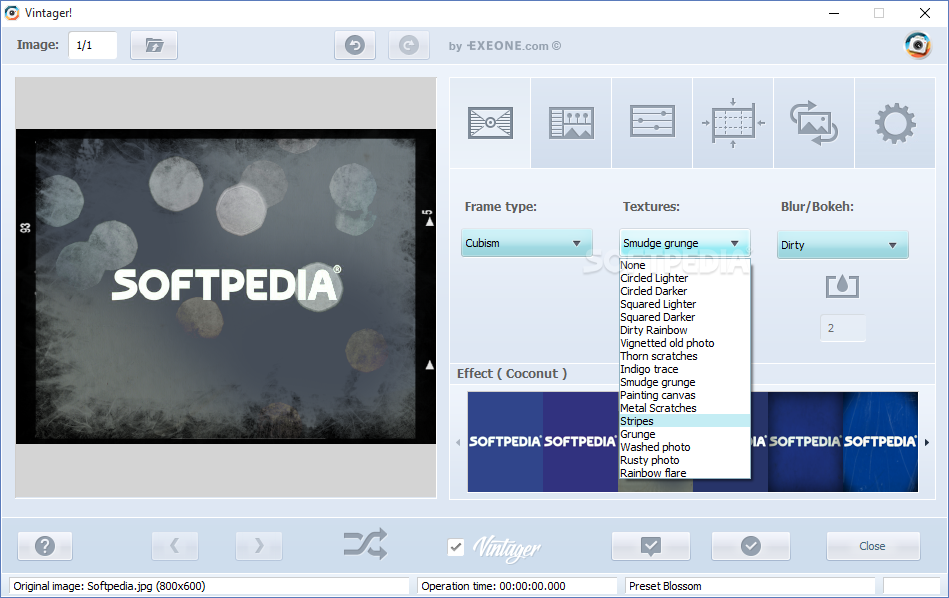
Task: Click Original image status text
Action: click(x=110, y=586)
